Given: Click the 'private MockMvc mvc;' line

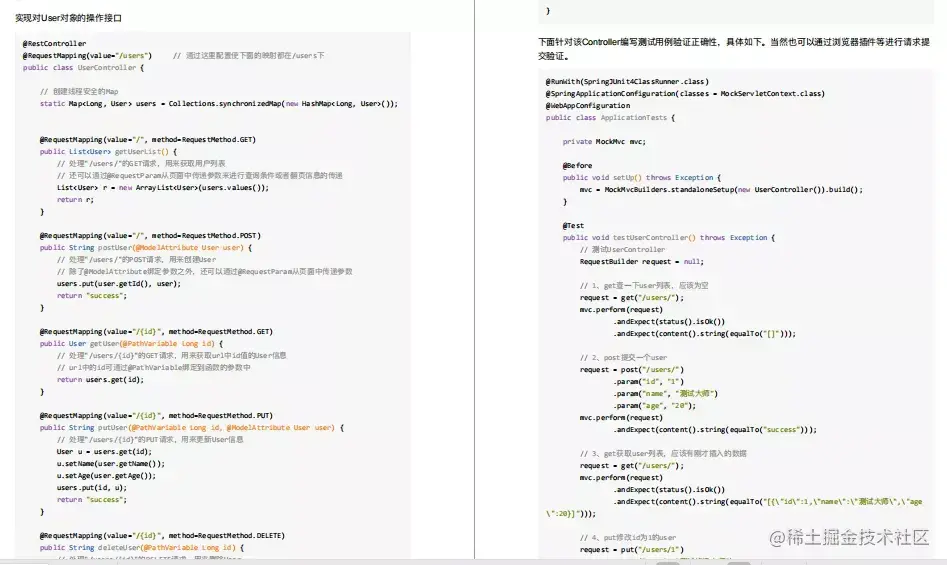Looking at the screenshot, I should (x=604, y=141).
